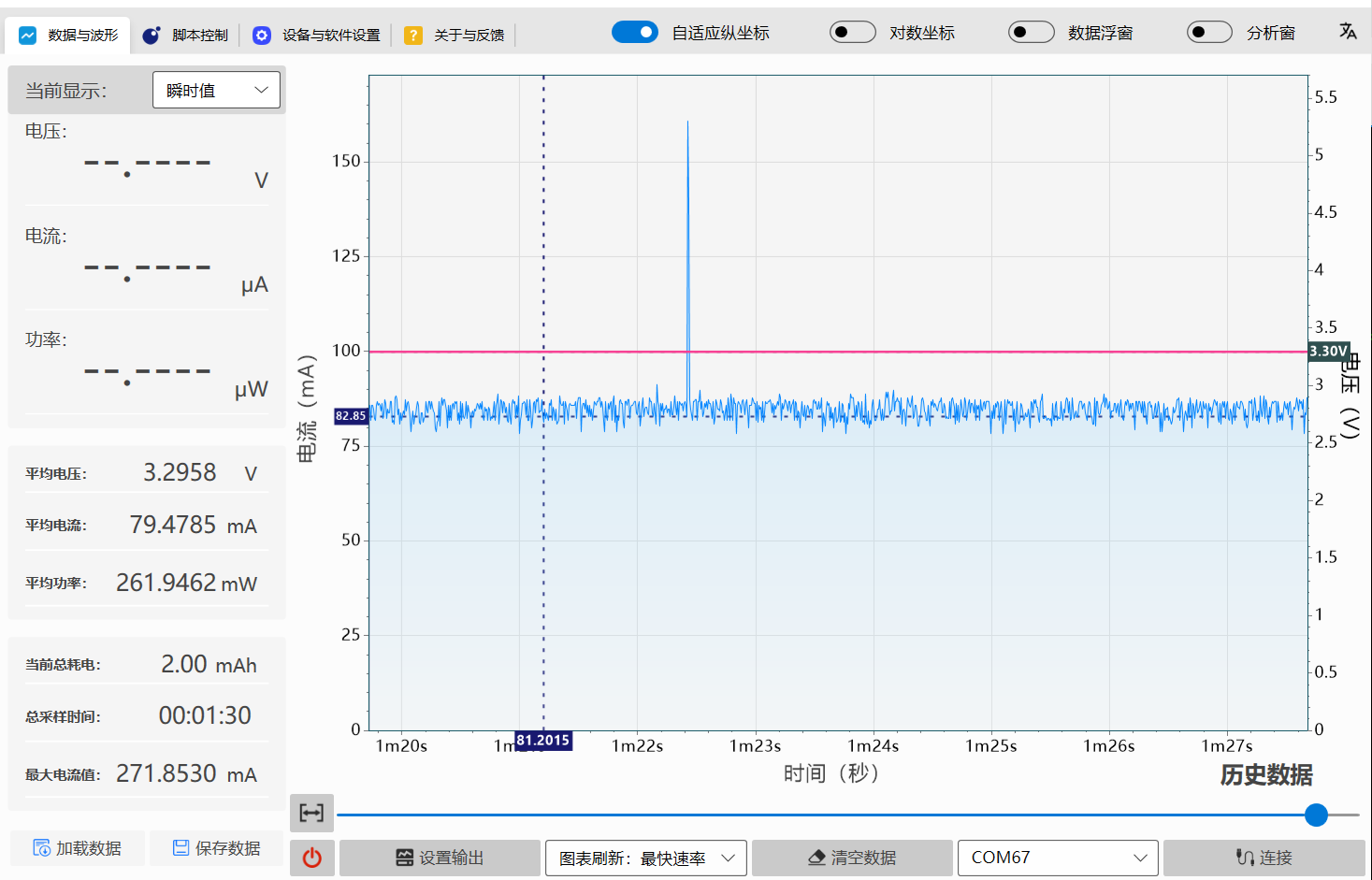Viewport: 1372px width, 880px height.
Task: Enable the 分析窗 switch
Action: point(1209,33)
